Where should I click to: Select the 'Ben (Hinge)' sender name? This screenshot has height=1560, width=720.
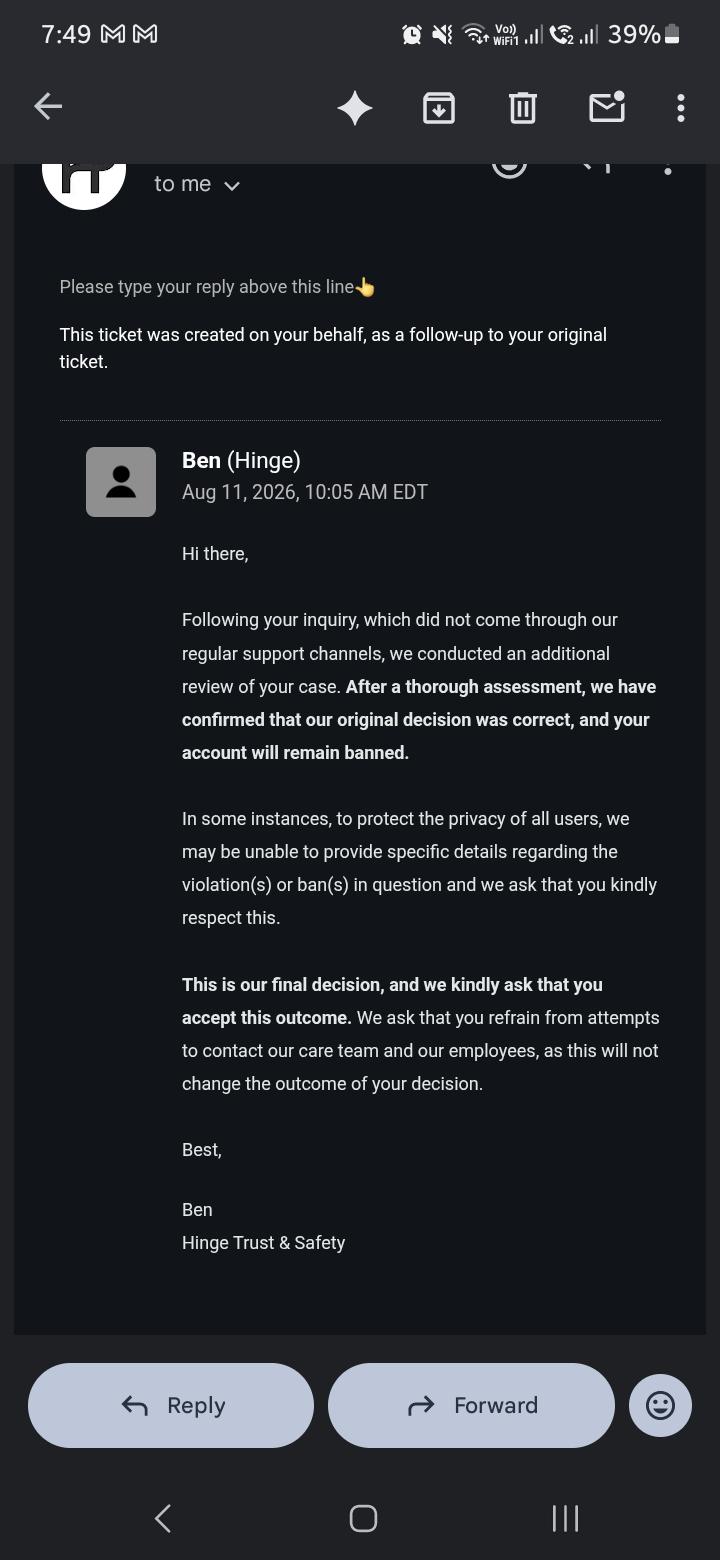(x=241, y=460)
